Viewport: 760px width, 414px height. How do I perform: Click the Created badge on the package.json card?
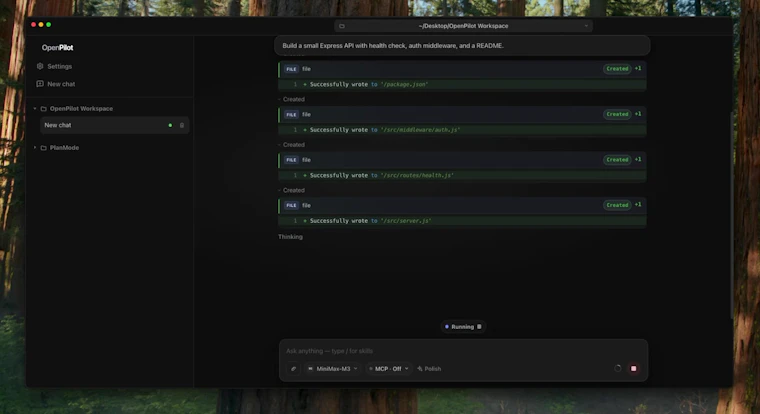(617, 69)
